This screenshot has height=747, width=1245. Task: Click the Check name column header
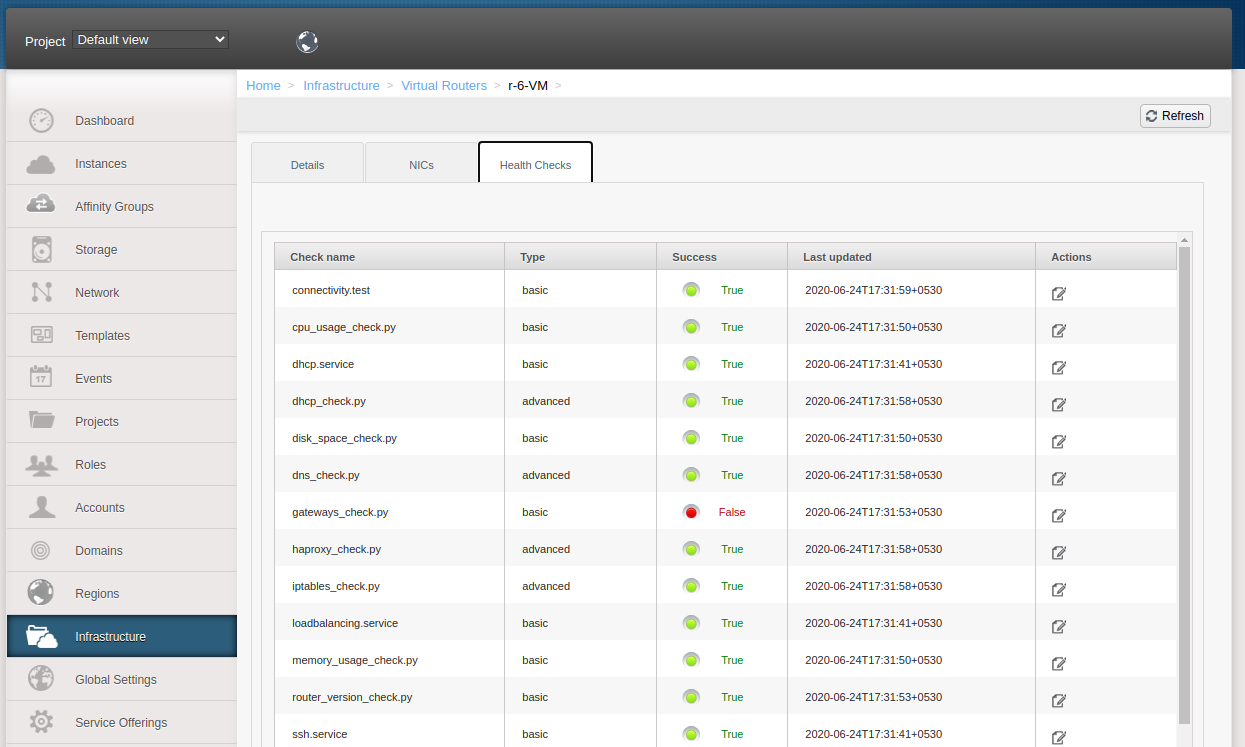(x=389, y=257)
